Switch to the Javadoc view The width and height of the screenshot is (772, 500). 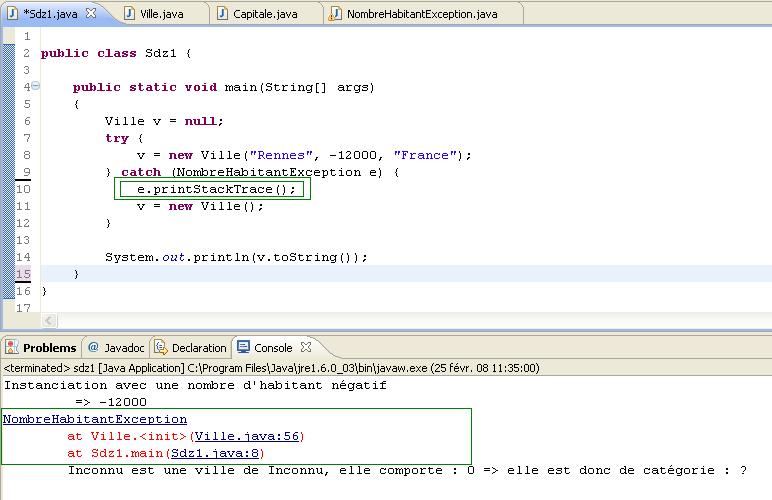(x=124, y=348)
